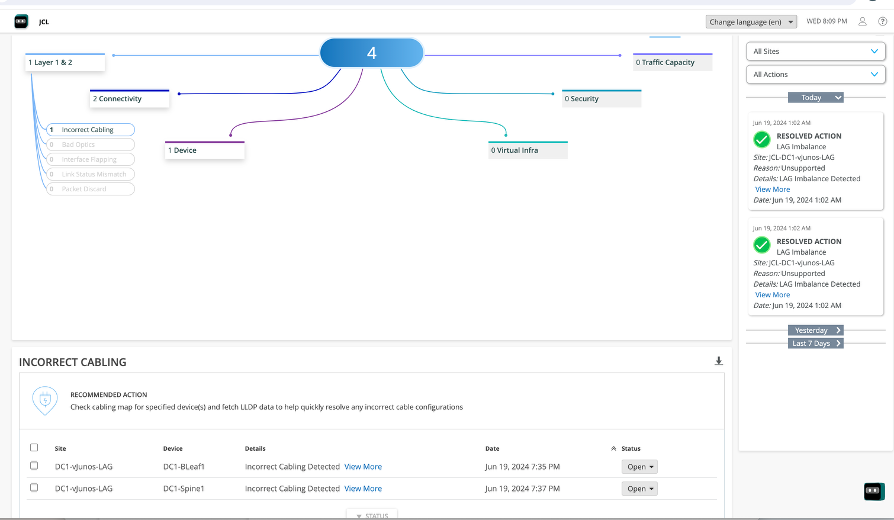Expand the Last 7 Days timeline section

tap(816, 343)
